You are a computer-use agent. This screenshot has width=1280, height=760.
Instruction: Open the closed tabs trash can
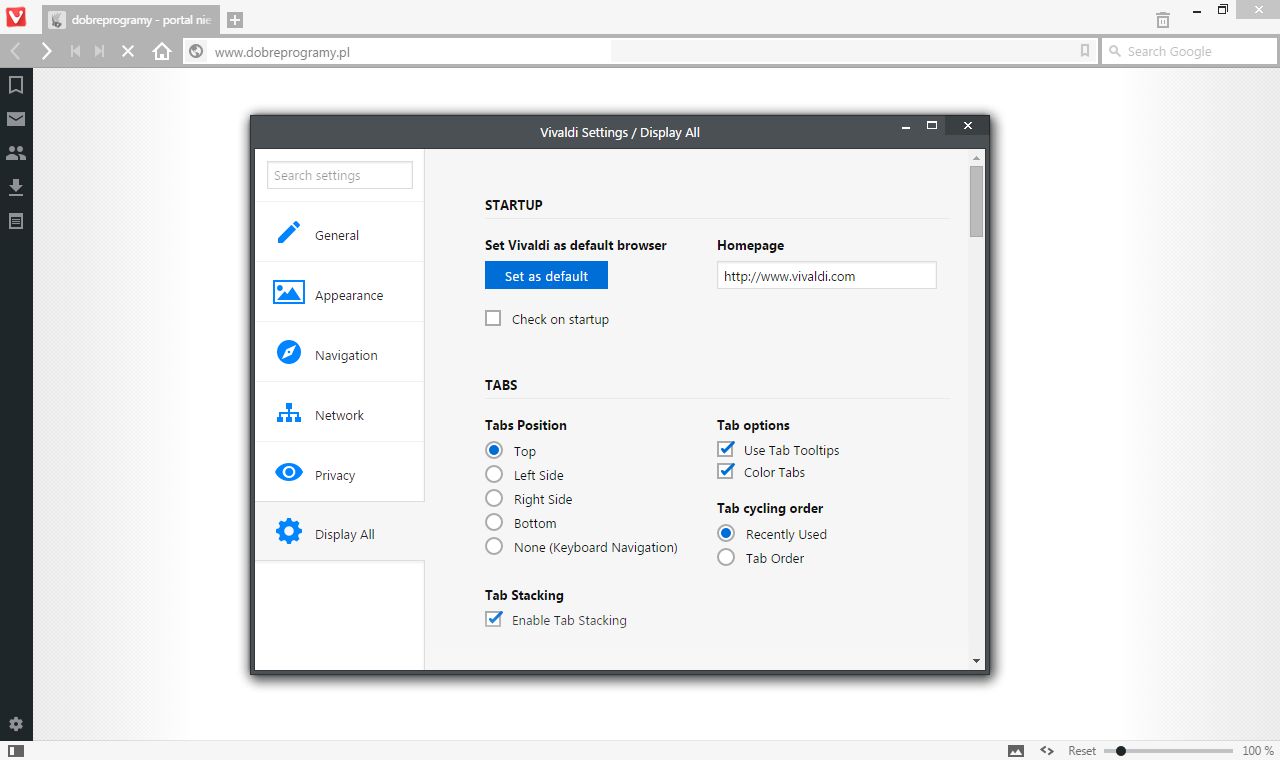(1163, 19)
